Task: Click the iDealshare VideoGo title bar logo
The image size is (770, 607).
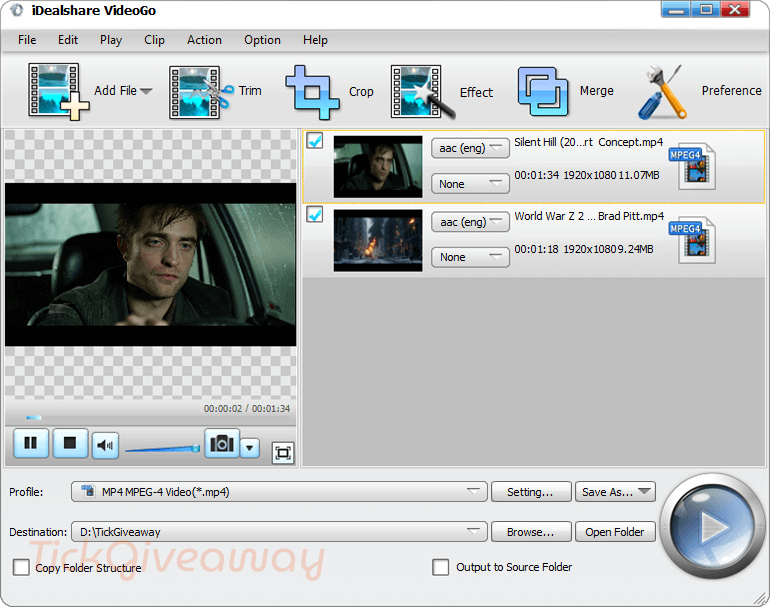Action: coord(16,10)
